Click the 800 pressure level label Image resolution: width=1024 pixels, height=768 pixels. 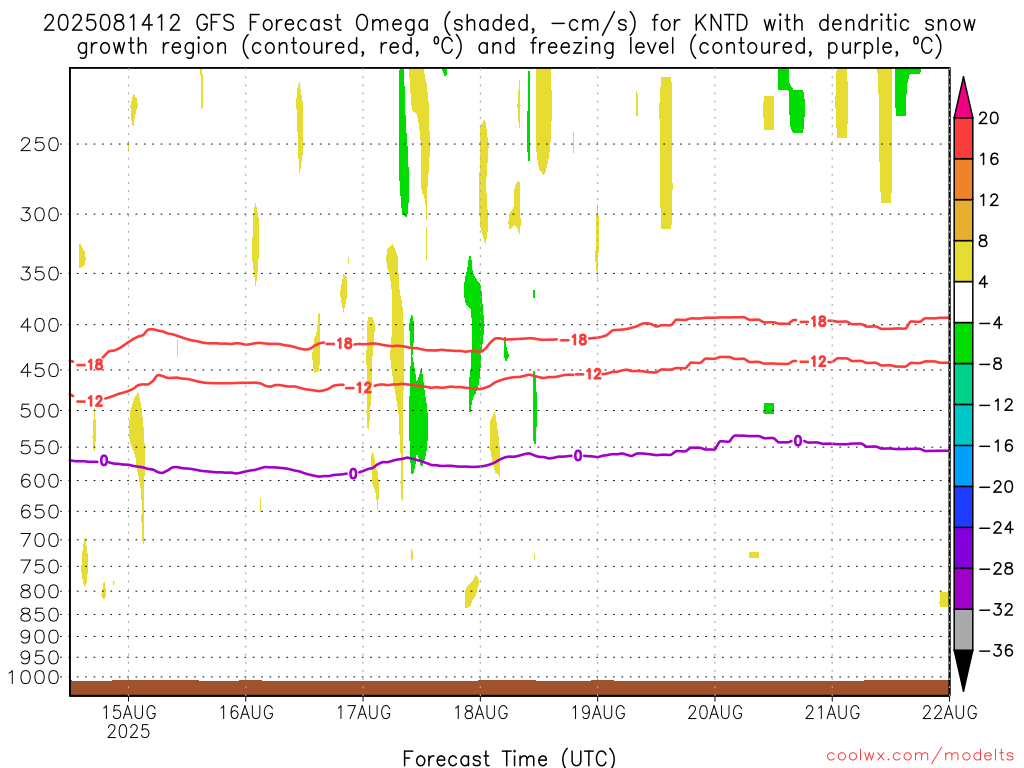(x=40, y=592)
